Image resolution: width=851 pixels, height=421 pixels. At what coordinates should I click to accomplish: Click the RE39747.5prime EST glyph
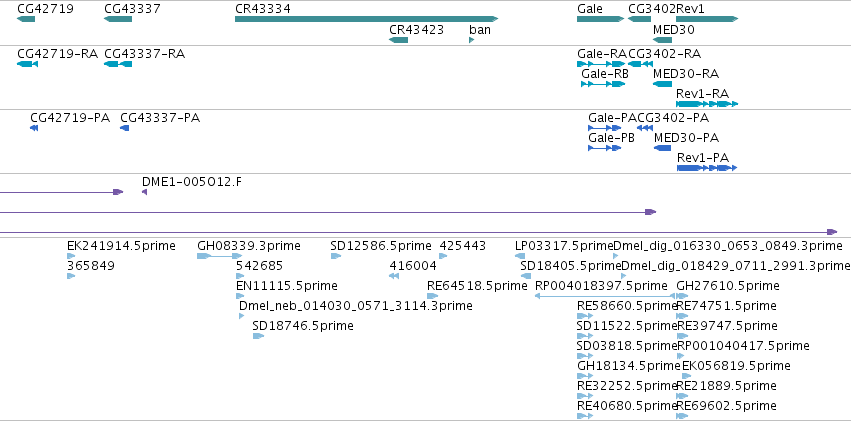point(682,336)
